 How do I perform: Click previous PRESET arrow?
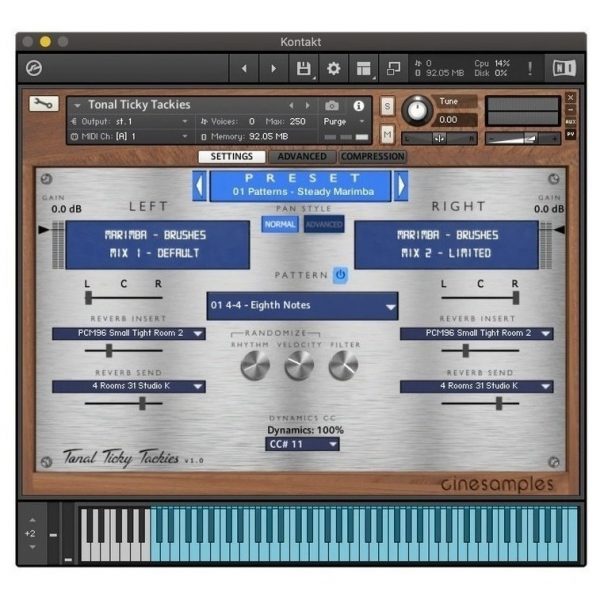(199, 186)
